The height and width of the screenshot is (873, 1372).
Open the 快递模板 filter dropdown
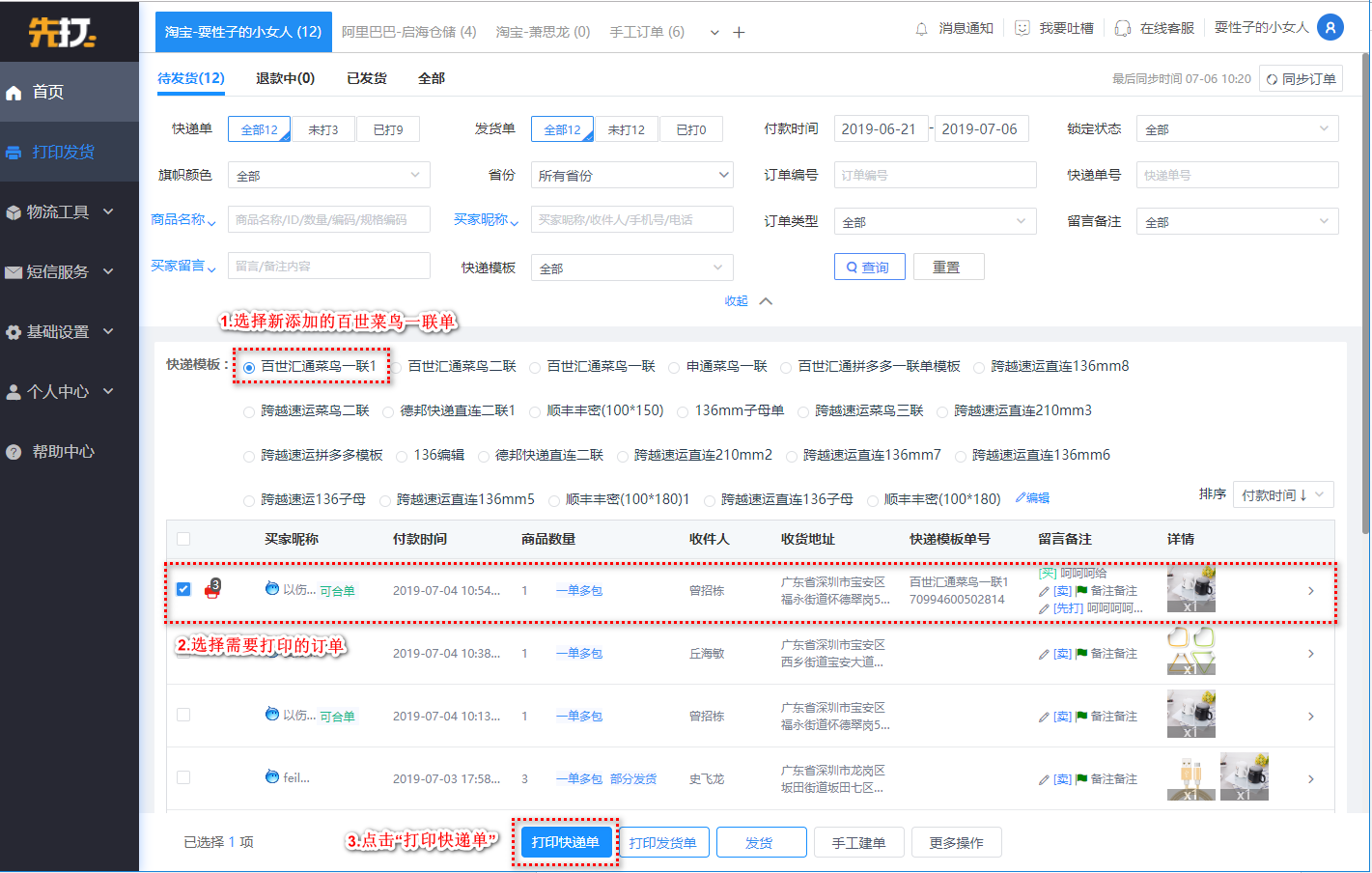(632, 268)
